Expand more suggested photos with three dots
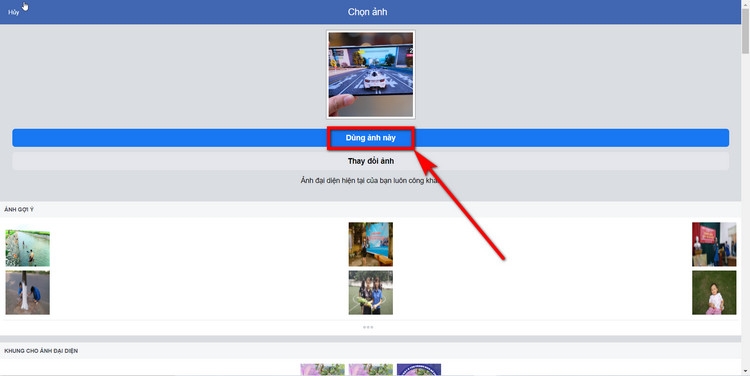750x376 pixels. (368, 327)
